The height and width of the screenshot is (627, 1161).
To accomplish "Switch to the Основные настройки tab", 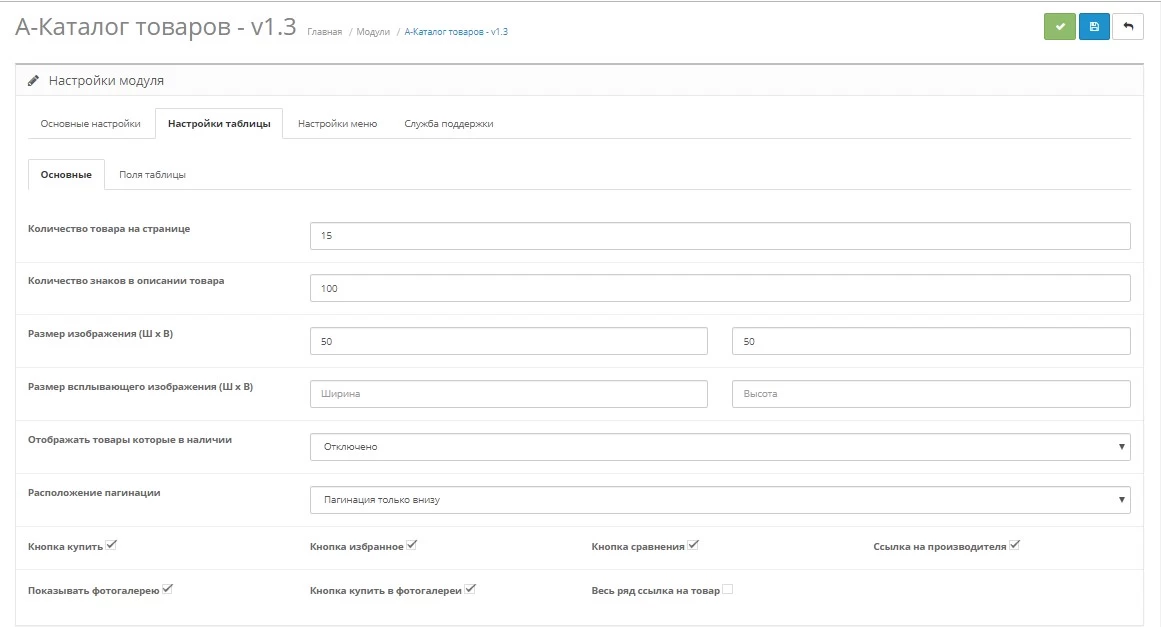I will [90, 124].
